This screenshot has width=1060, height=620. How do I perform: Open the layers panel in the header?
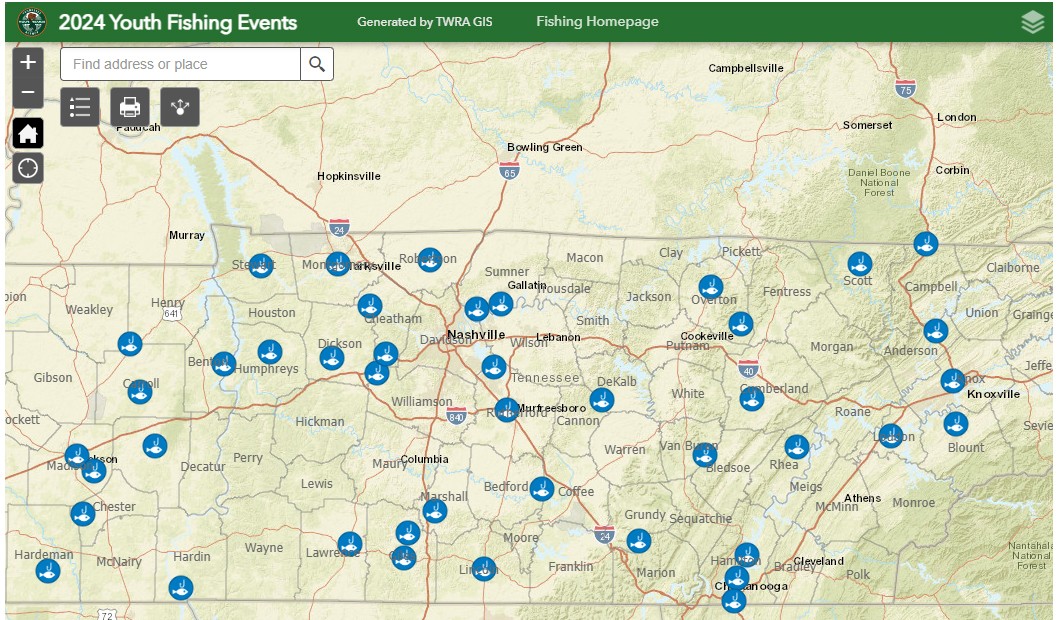1032,22
